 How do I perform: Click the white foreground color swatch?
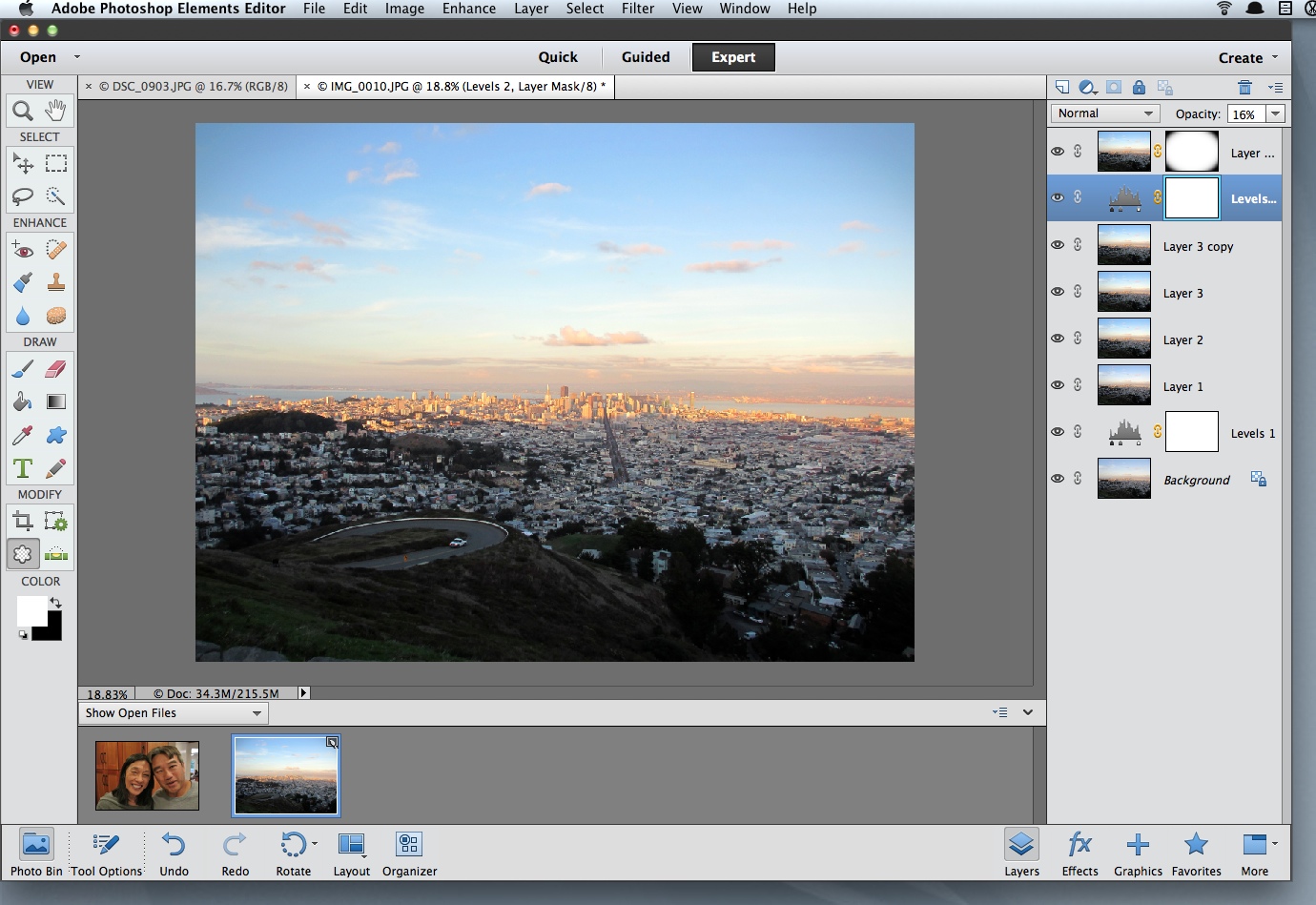[30, 609]
